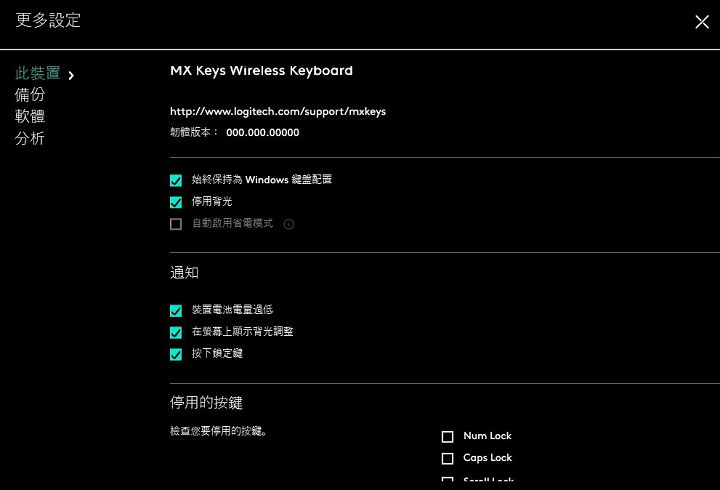Click the chevron arrow beside 此裝置
720x490 pixels.
[x=71, y=75]
